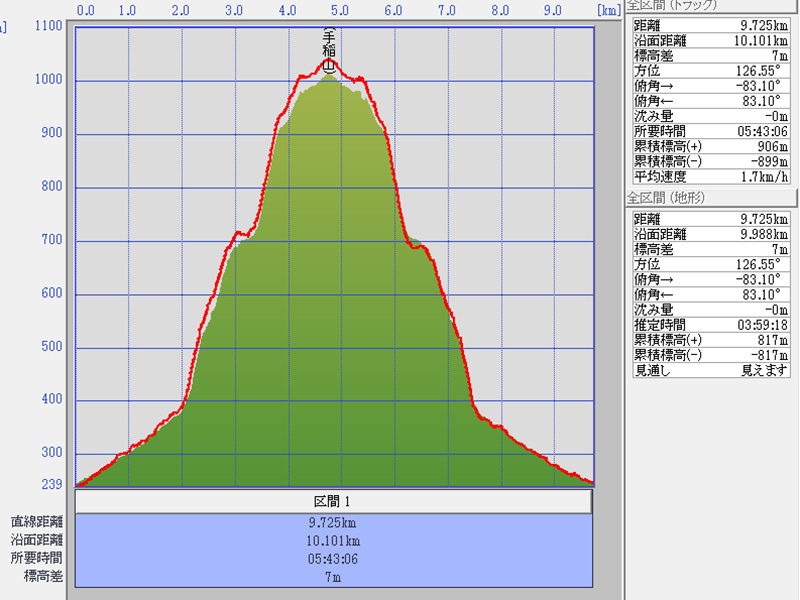Select the 平均速度 1.7km/h row

tap(711, 176)
